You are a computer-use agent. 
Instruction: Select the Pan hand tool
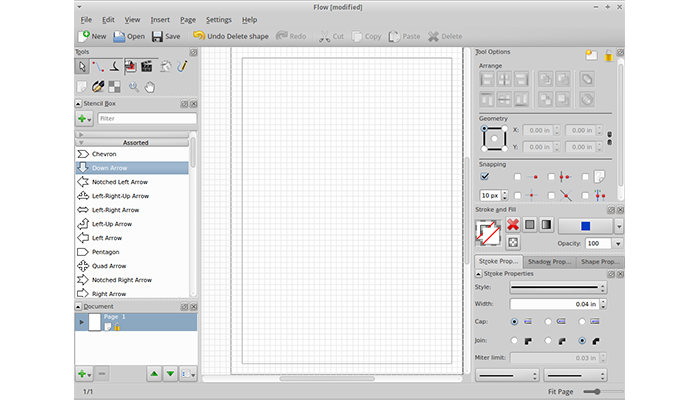[x=150, y=87]
